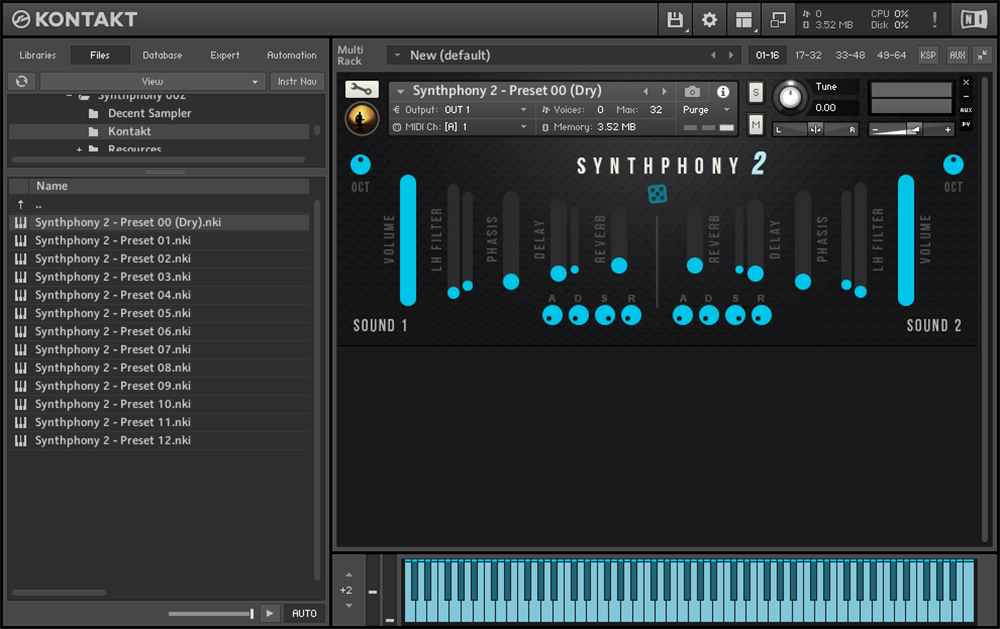Shift keyboard octave down arrow
This screenshot has height=629, width=1000.
tap(348, 605)
